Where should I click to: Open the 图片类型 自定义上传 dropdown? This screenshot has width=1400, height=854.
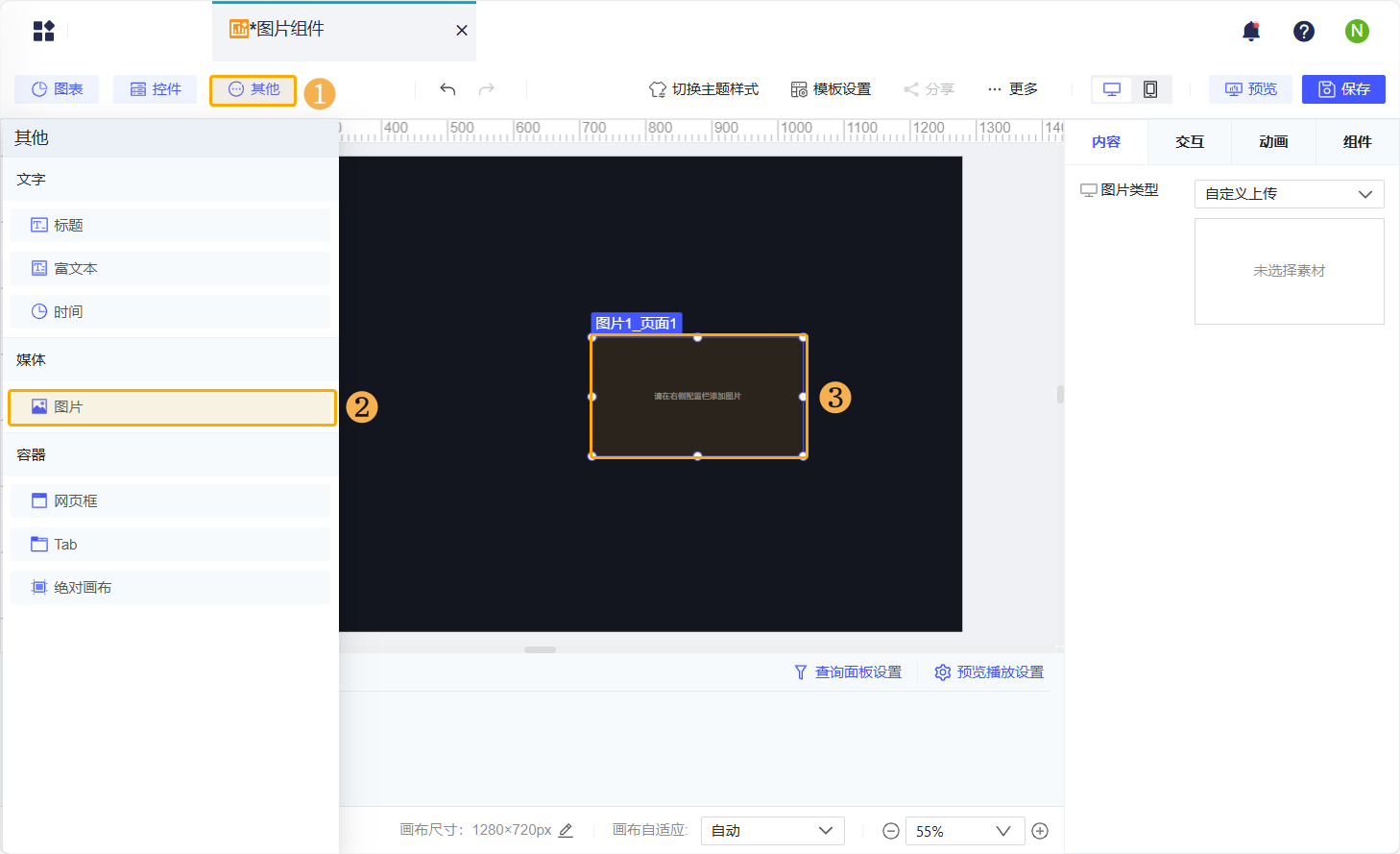1289,194
